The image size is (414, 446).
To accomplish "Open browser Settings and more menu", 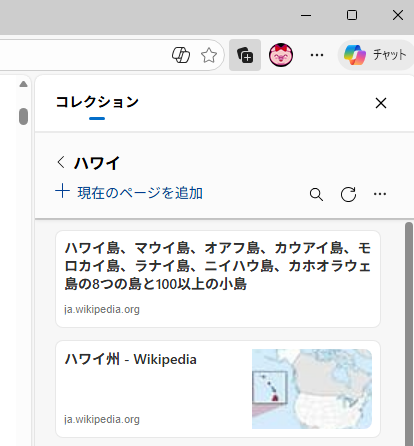I will (317, 55).
